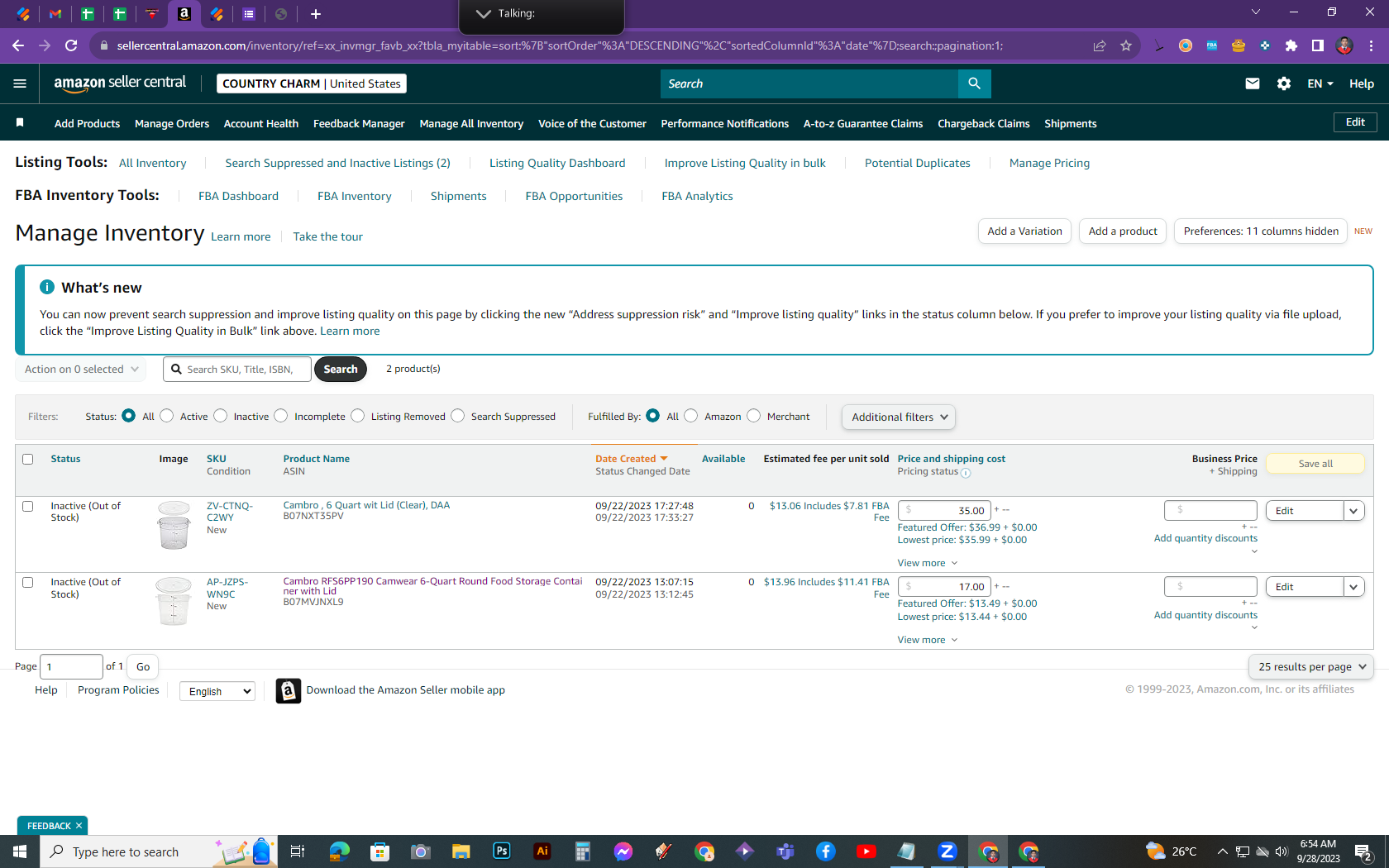Focus the Search SKU, Title, ISBN field
The width and height of the screenshot is (1389, 868).
pos(237,369)
